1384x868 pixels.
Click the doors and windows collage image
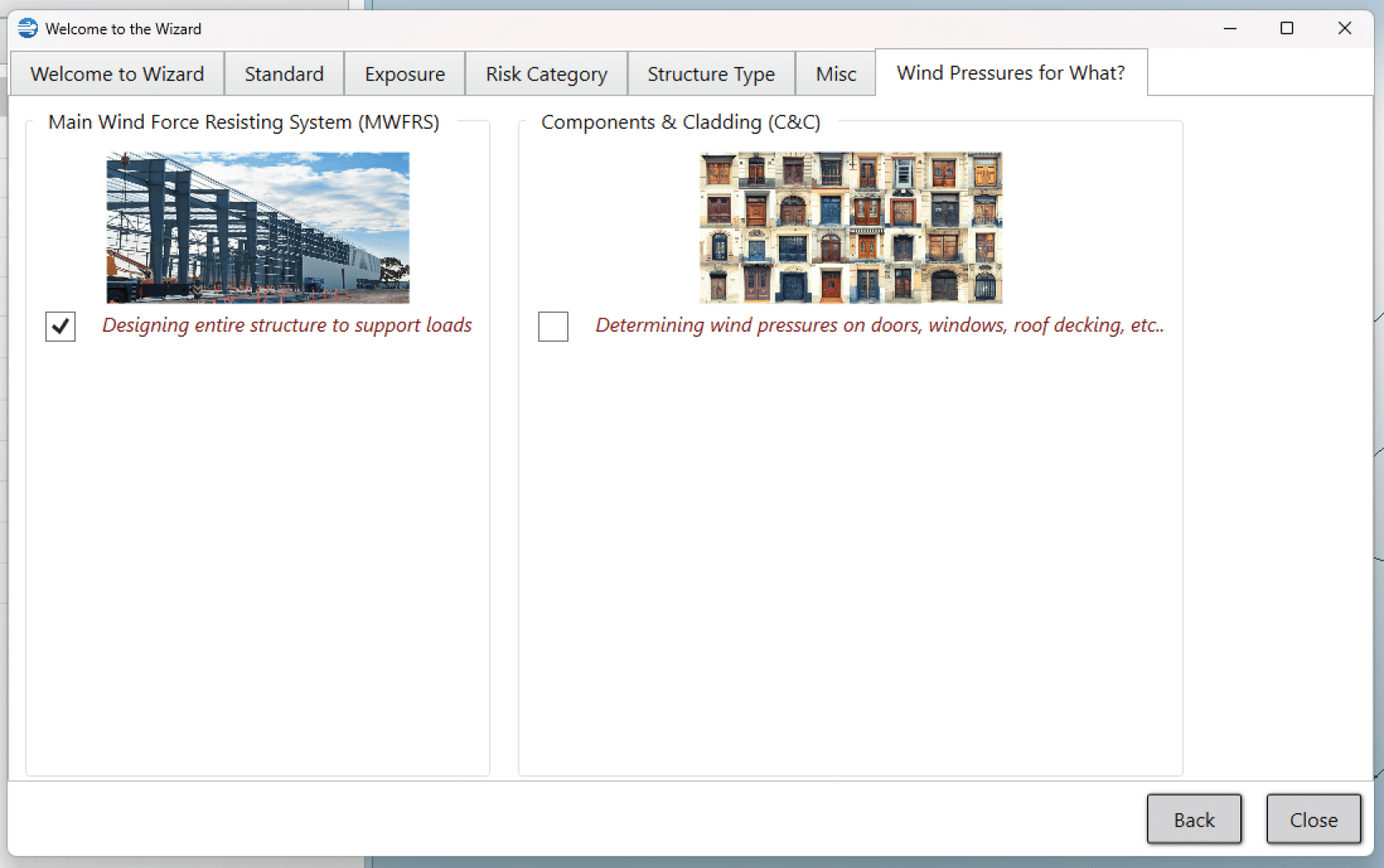[850, 227]
